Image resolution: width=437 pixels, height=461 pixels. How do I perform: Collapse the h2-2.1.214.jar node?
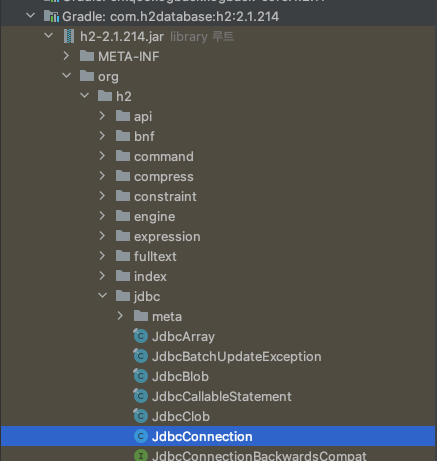click(48, 36)
